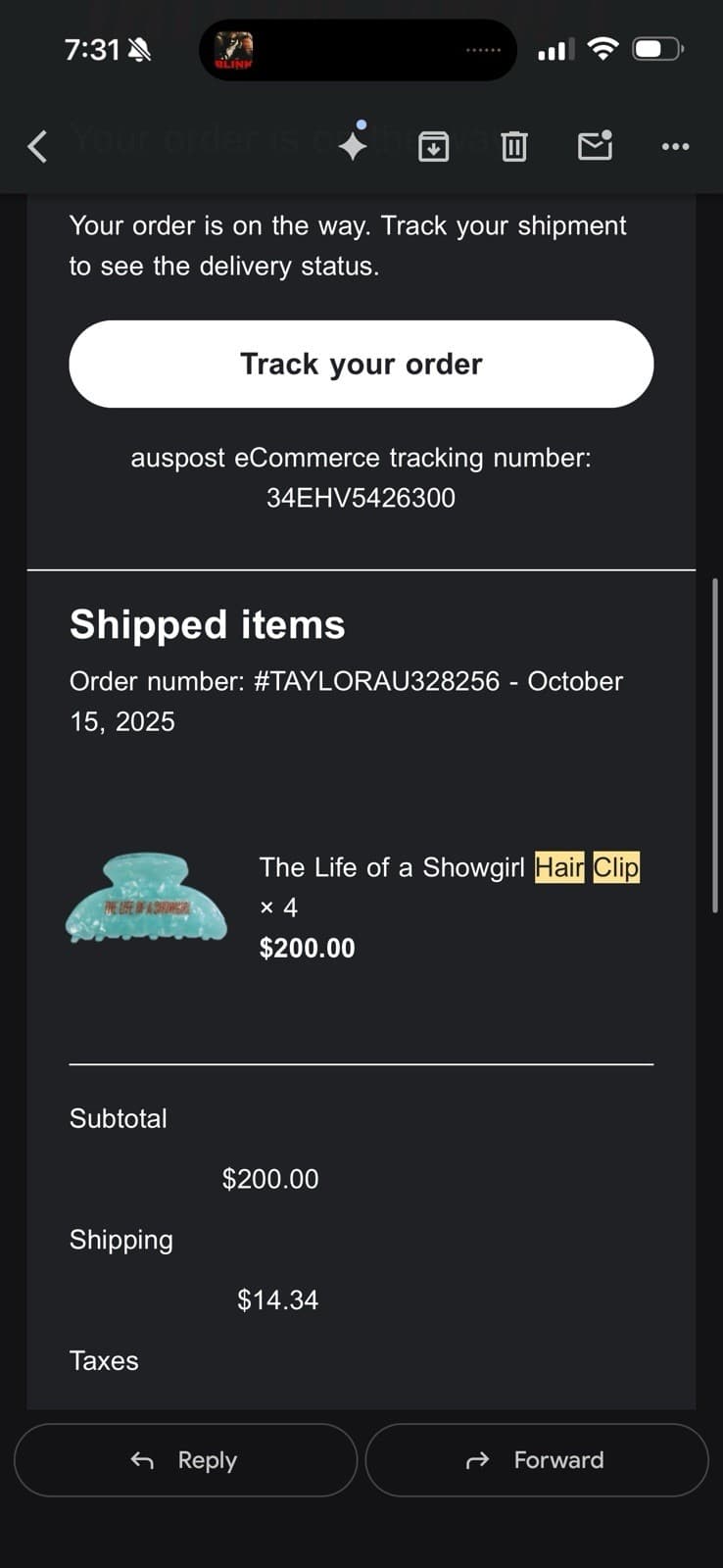Tap the turquoise hair clip product image
Image resolution: width=723 pixels, height=1568 pixels.
click(x=147, y=899)
